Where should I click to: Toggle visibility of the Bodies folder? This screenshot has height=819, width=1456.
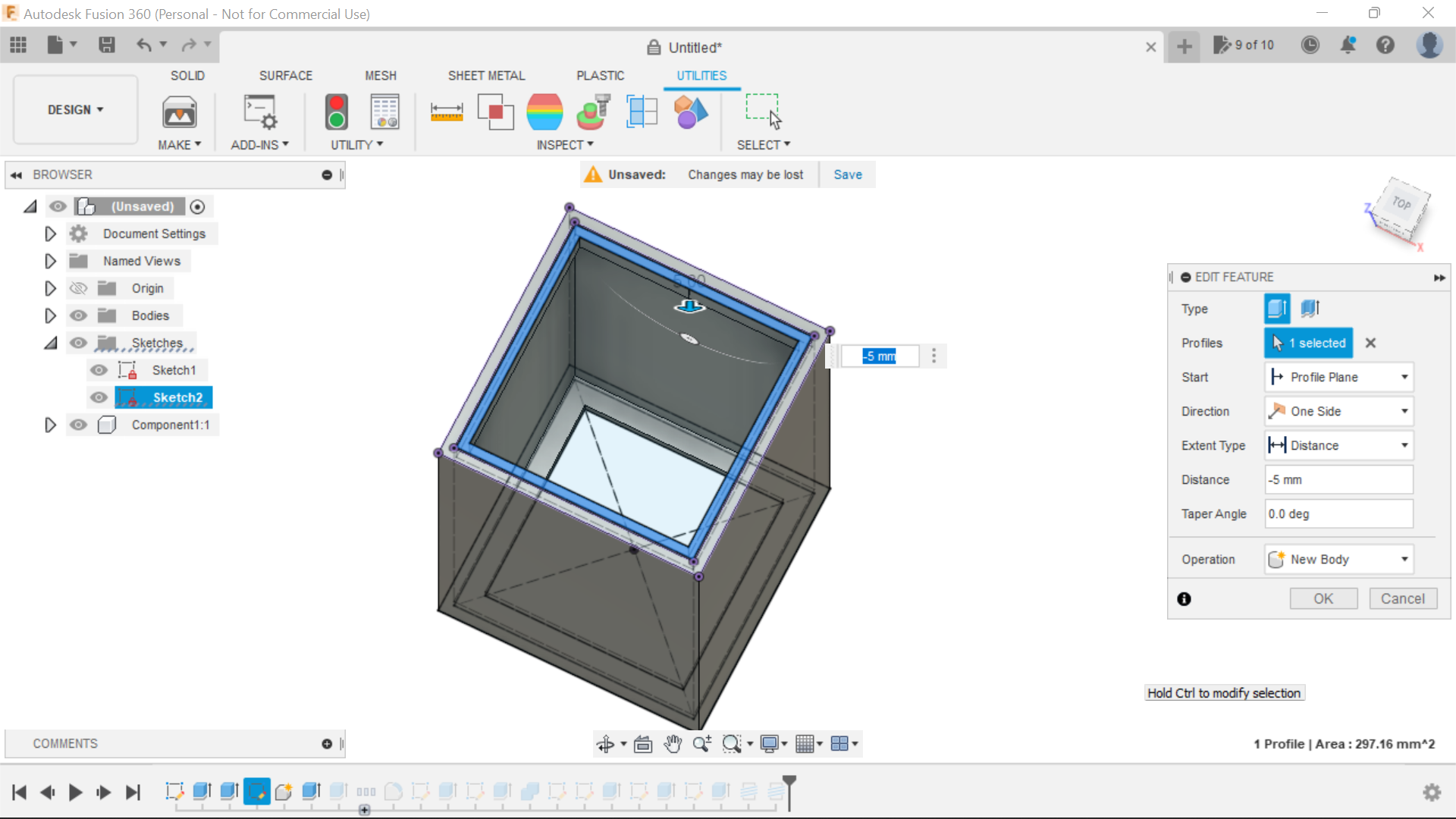pos(78,315)
